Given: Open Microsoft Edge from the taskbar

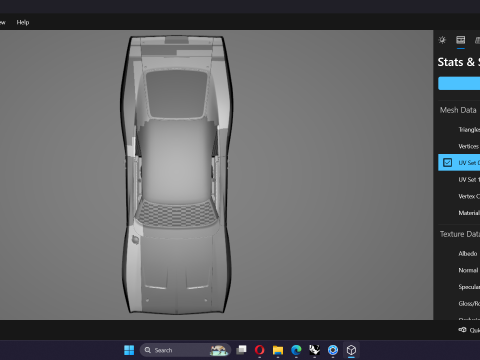Looking at the screenshot, I should tap(296, 350).
